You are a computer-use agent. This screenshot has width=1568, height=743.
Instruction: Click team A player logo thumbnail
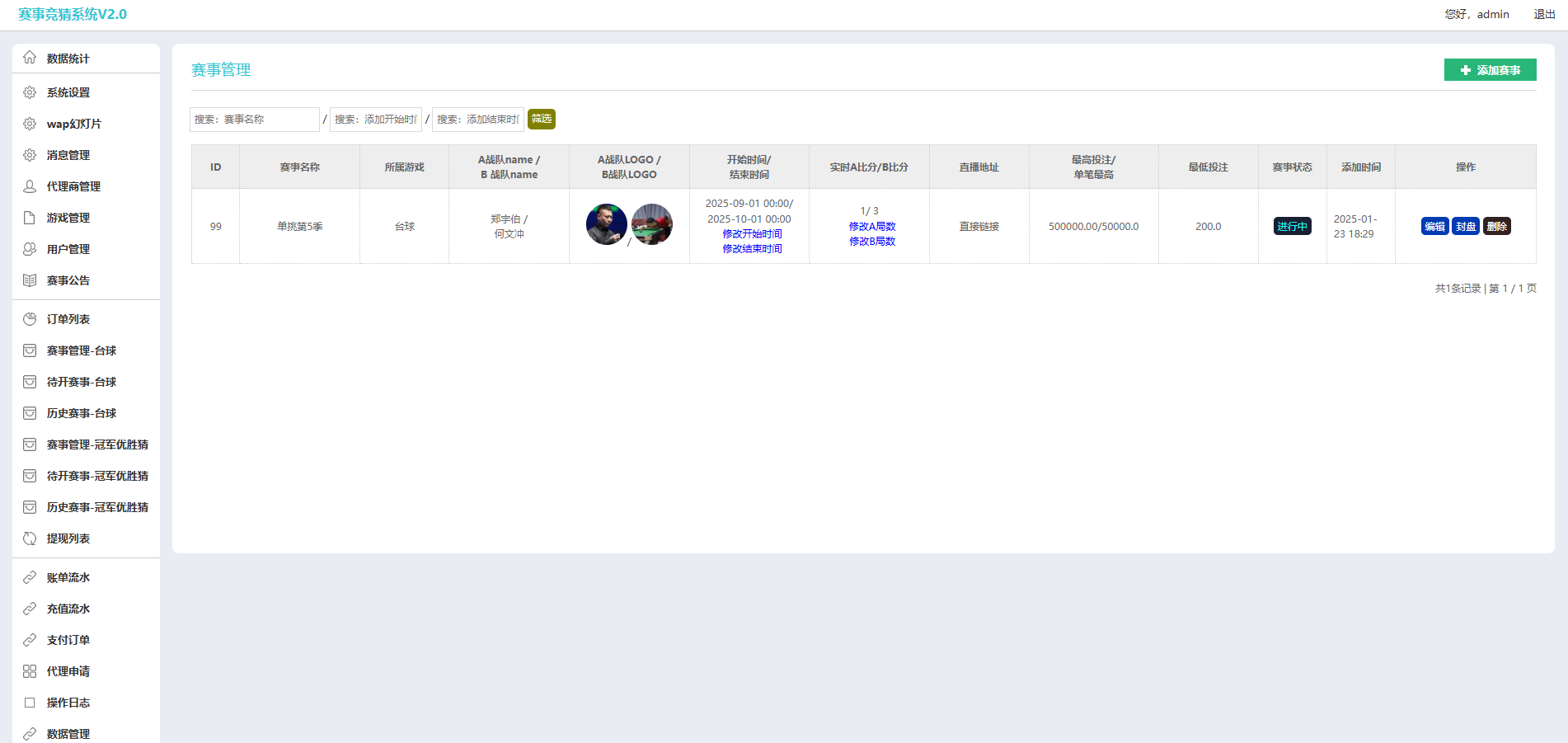click(x=606, y=224)
